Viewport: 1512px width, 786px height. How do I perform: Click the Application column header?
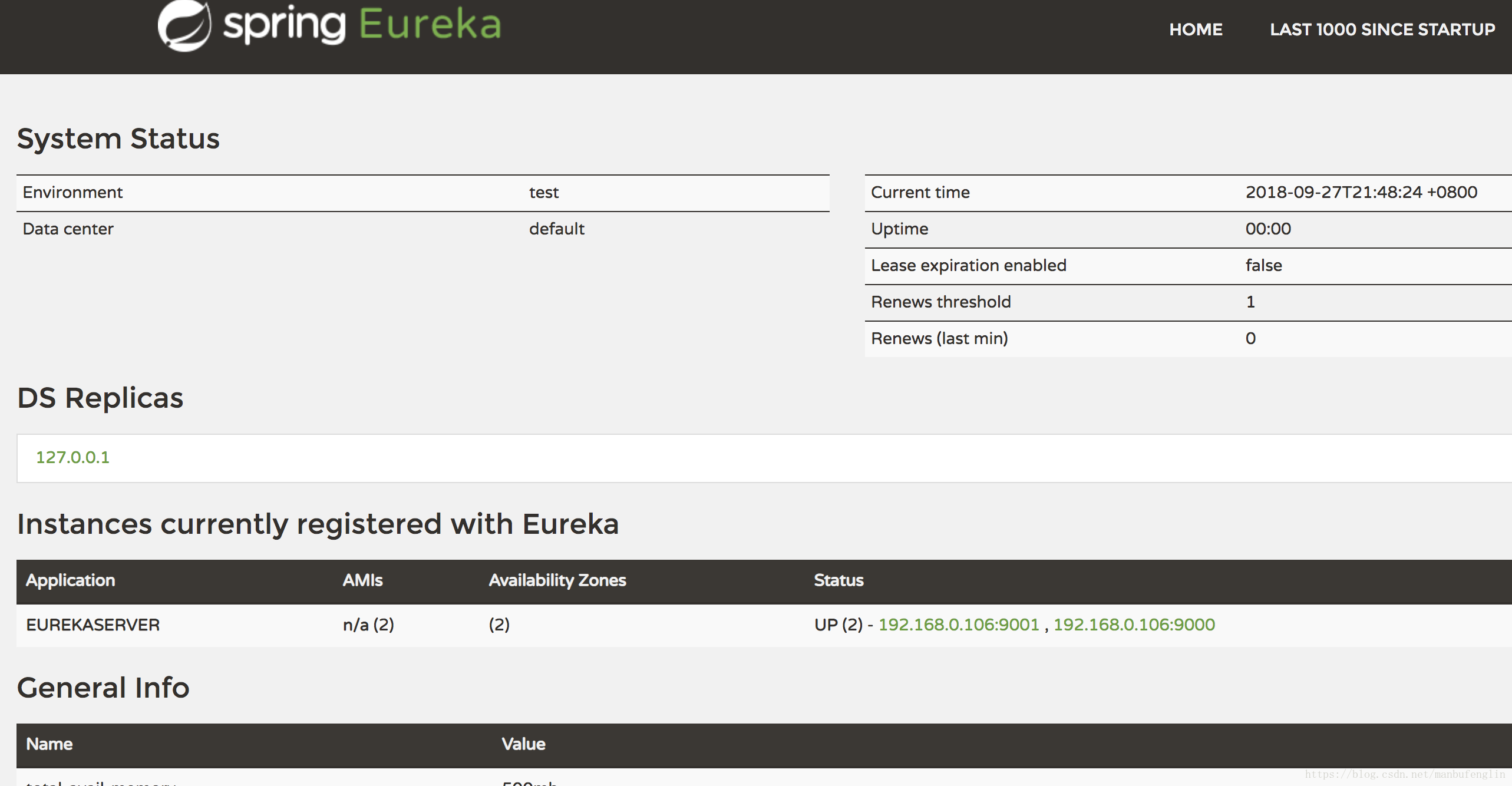pos(70,580)
